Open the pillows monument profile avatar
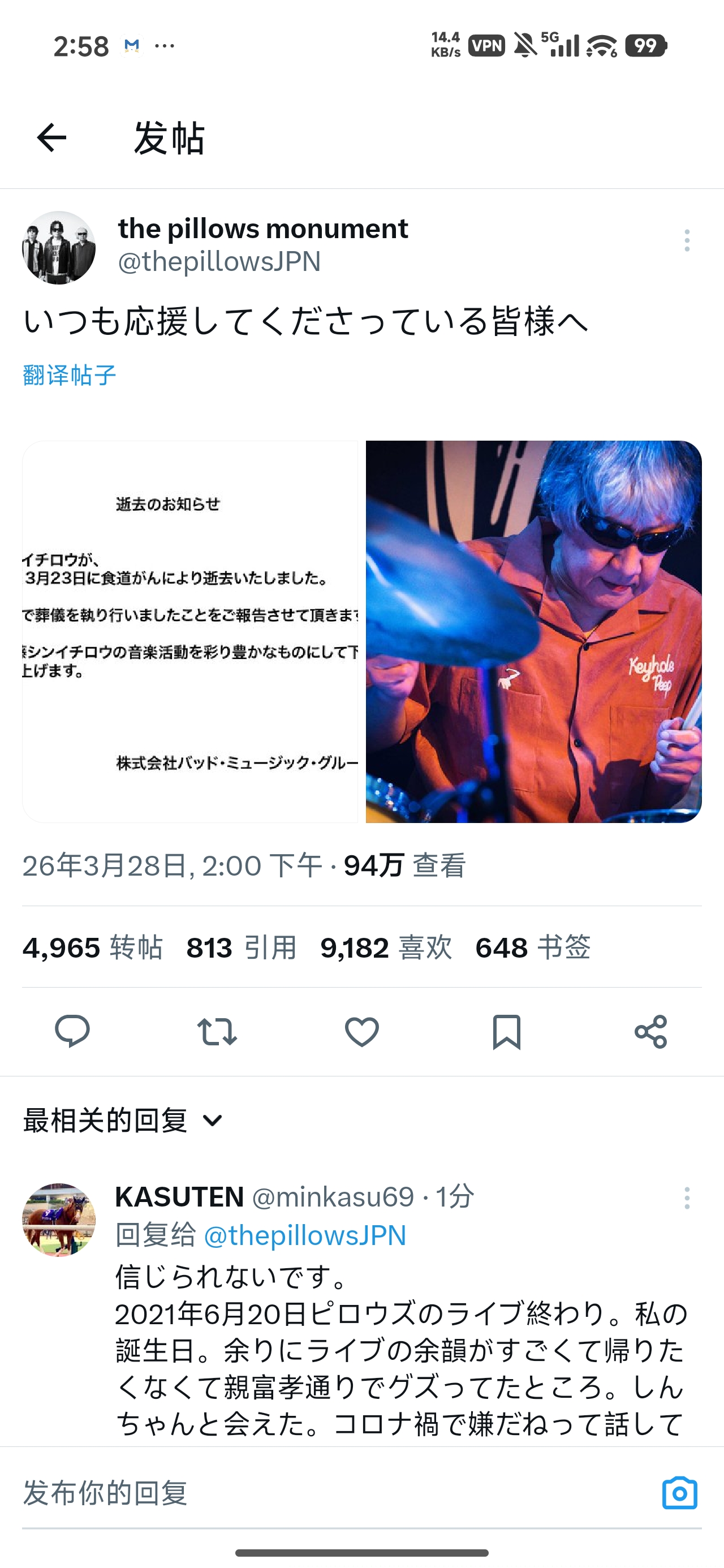The image size is (724, 1568). (x=59, y=248)
